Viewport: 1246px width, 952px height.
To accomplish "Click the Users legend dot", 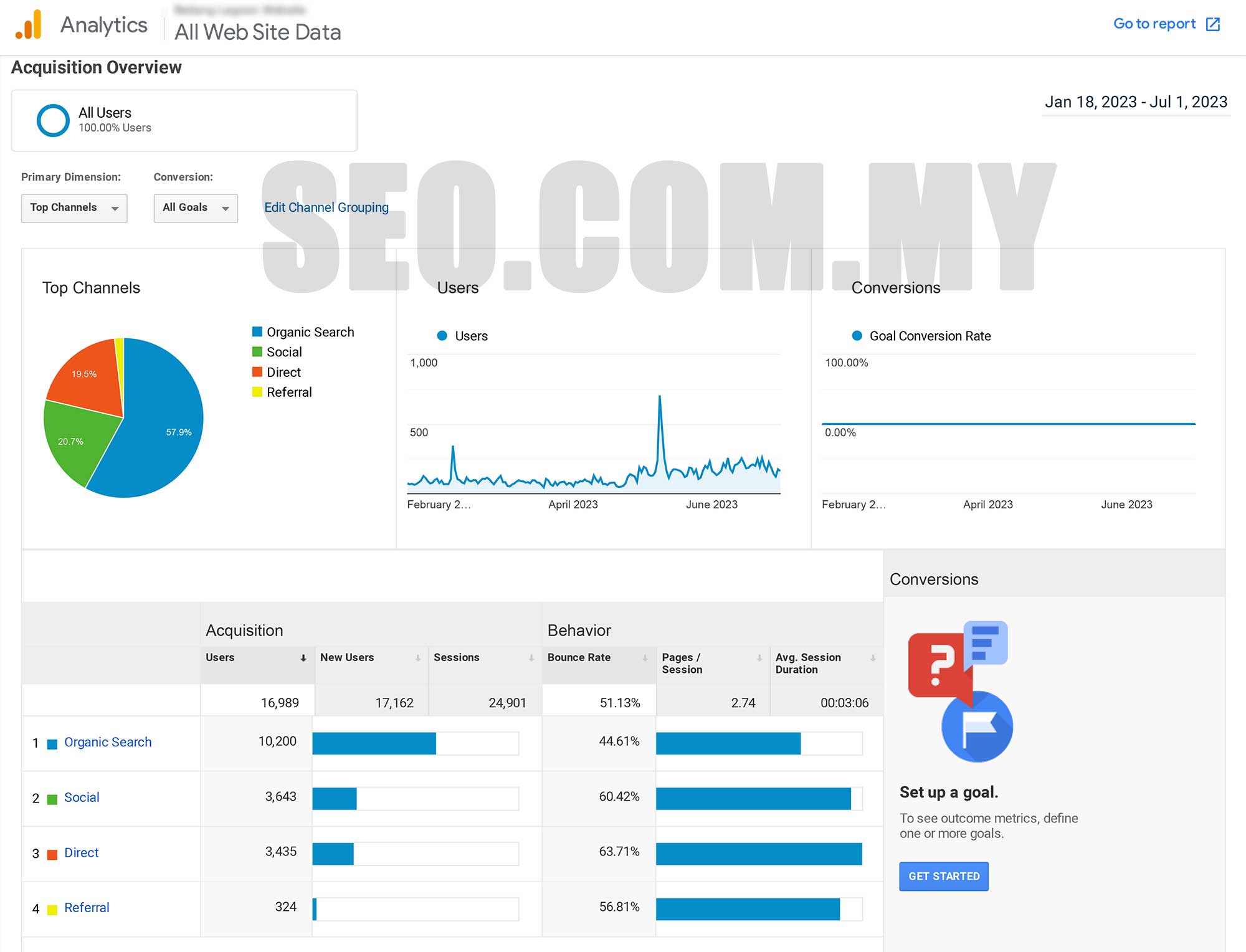I will (x=442, y=336).
